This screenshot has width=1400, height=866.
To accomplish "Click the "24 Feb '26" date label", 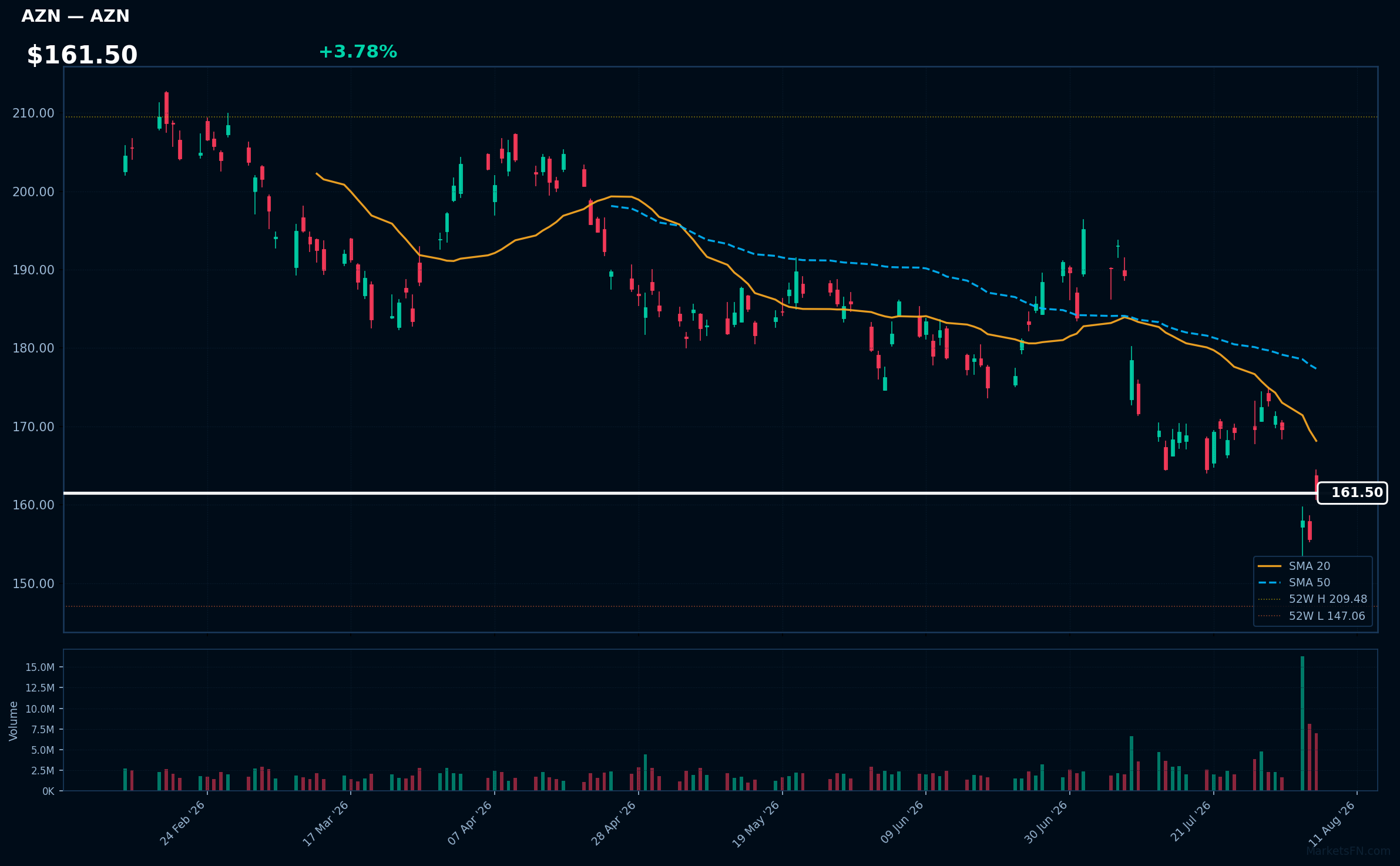I will 183,823.
